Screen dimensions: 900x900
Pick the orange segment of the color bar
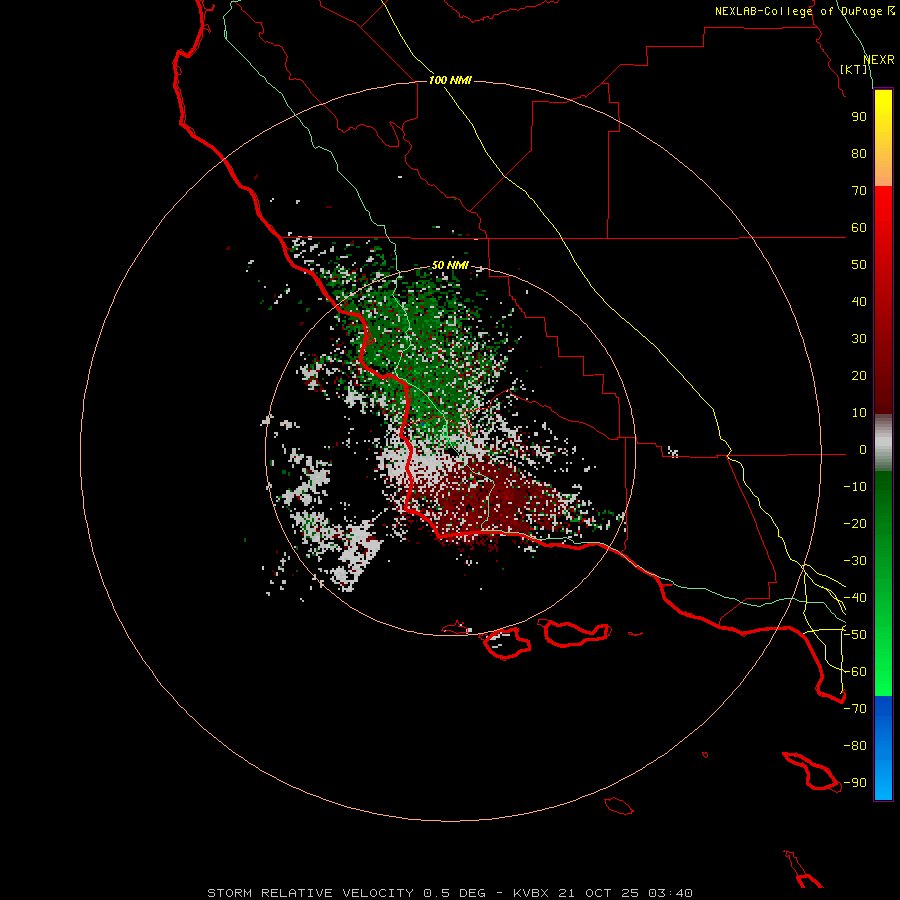[883, 172]
